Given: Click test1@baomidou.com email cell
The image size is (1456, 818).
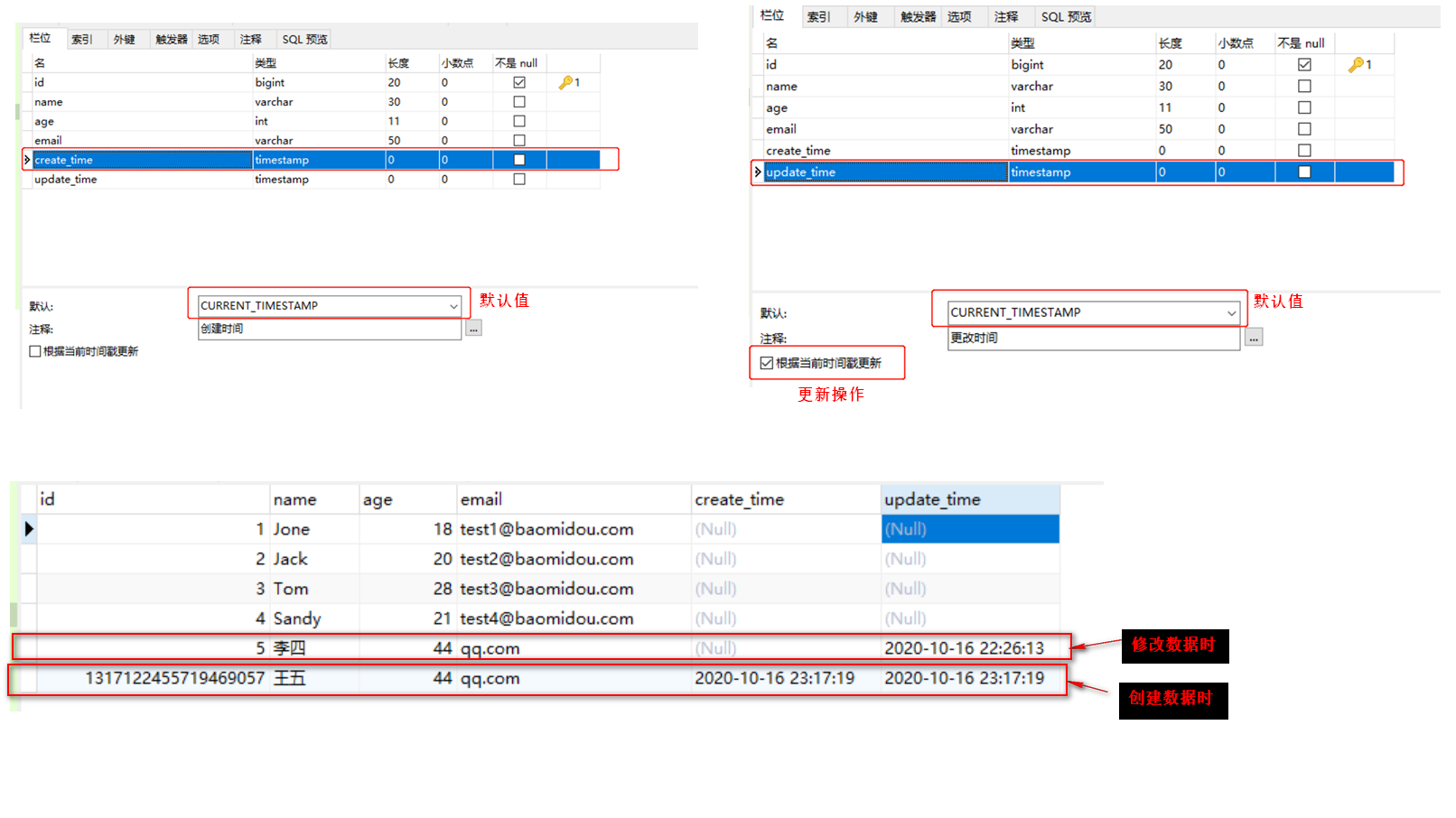Looking at the screenshot, I should point(574,529).
